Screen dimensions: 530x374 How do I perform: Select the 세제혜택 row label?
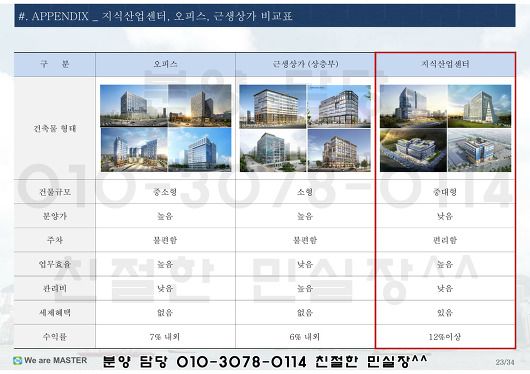pyautogui.click(x=55, y=312)
